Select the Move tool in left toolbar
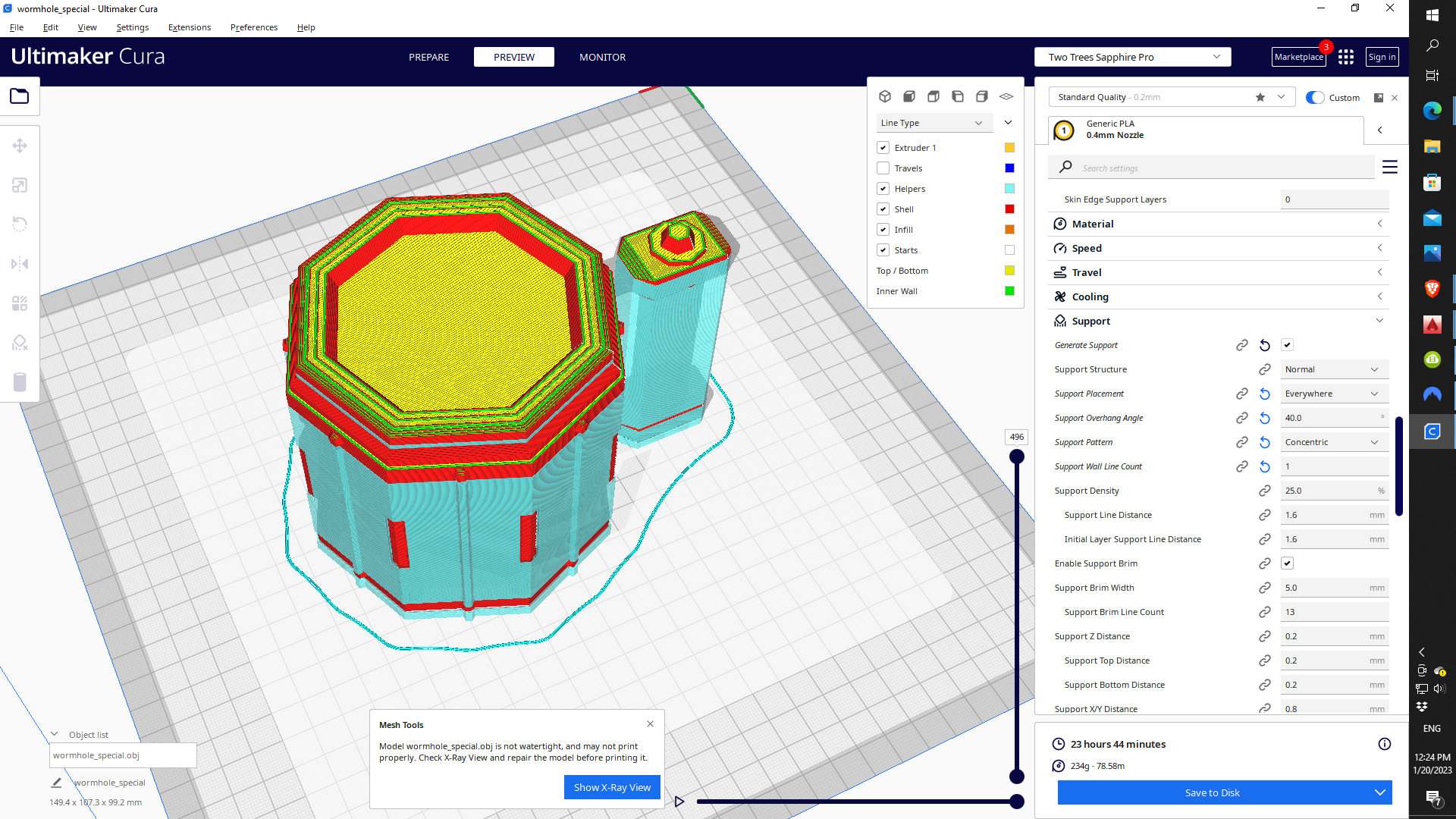This screenshot has width=1456, height=819. (x=20, y=146)
